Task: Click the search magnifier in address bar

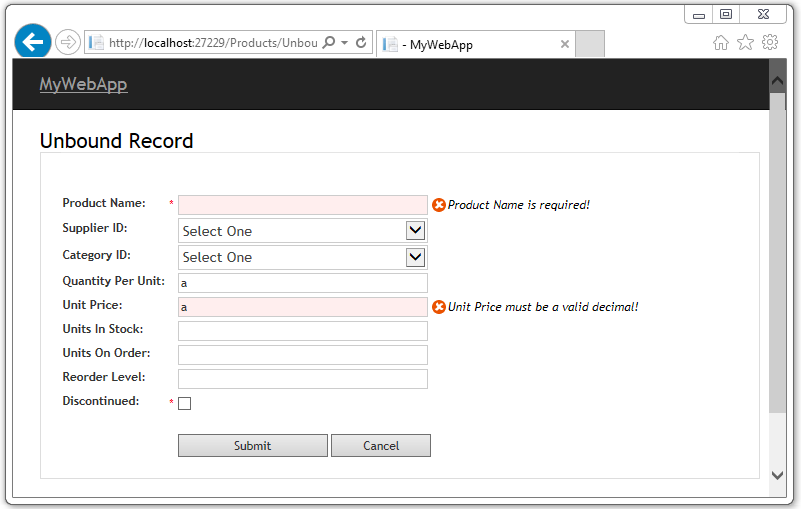Action: coord(329,42)
